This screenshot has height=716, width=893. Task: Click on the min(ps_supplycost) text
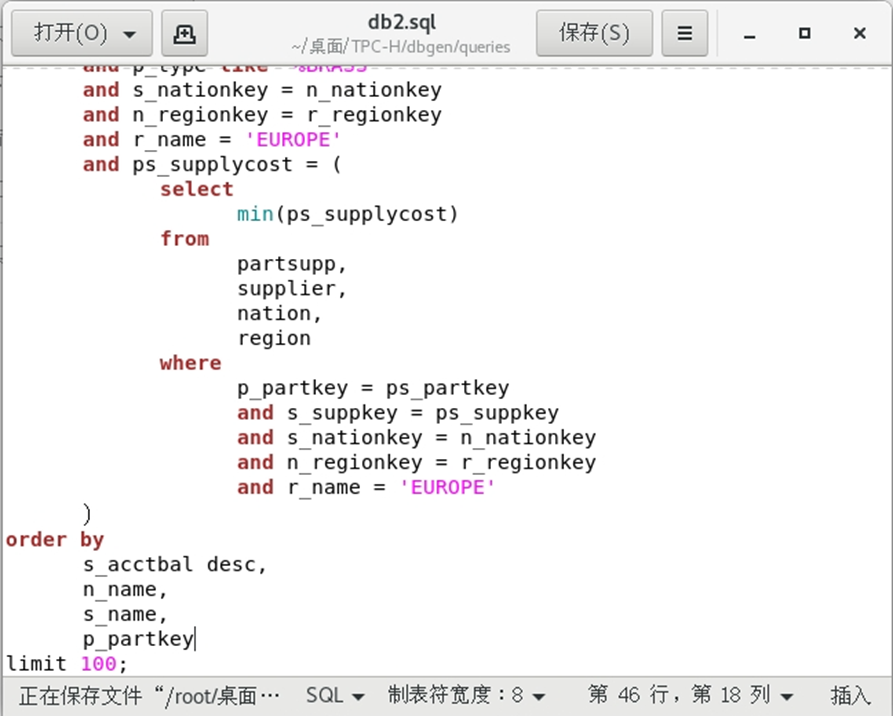coord(347,214)
